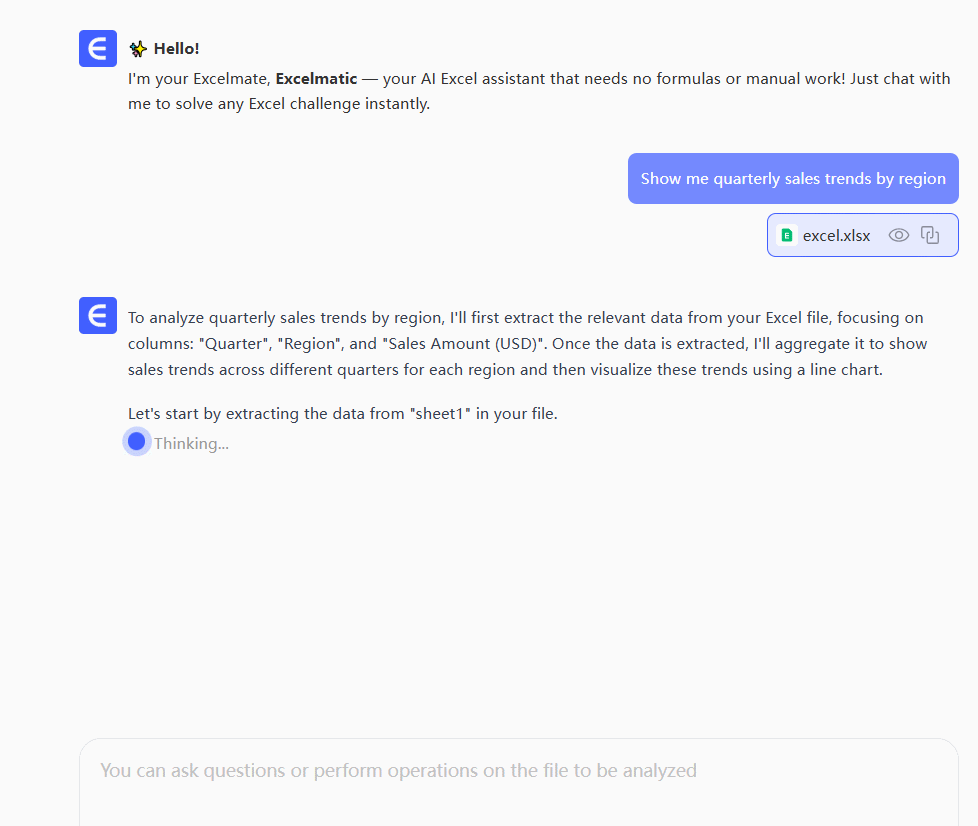The height and width of the screenshot is (826, 978).
Task: Click the "Show me quarterly sales trends" message bubble
Action: click(793, 179)
